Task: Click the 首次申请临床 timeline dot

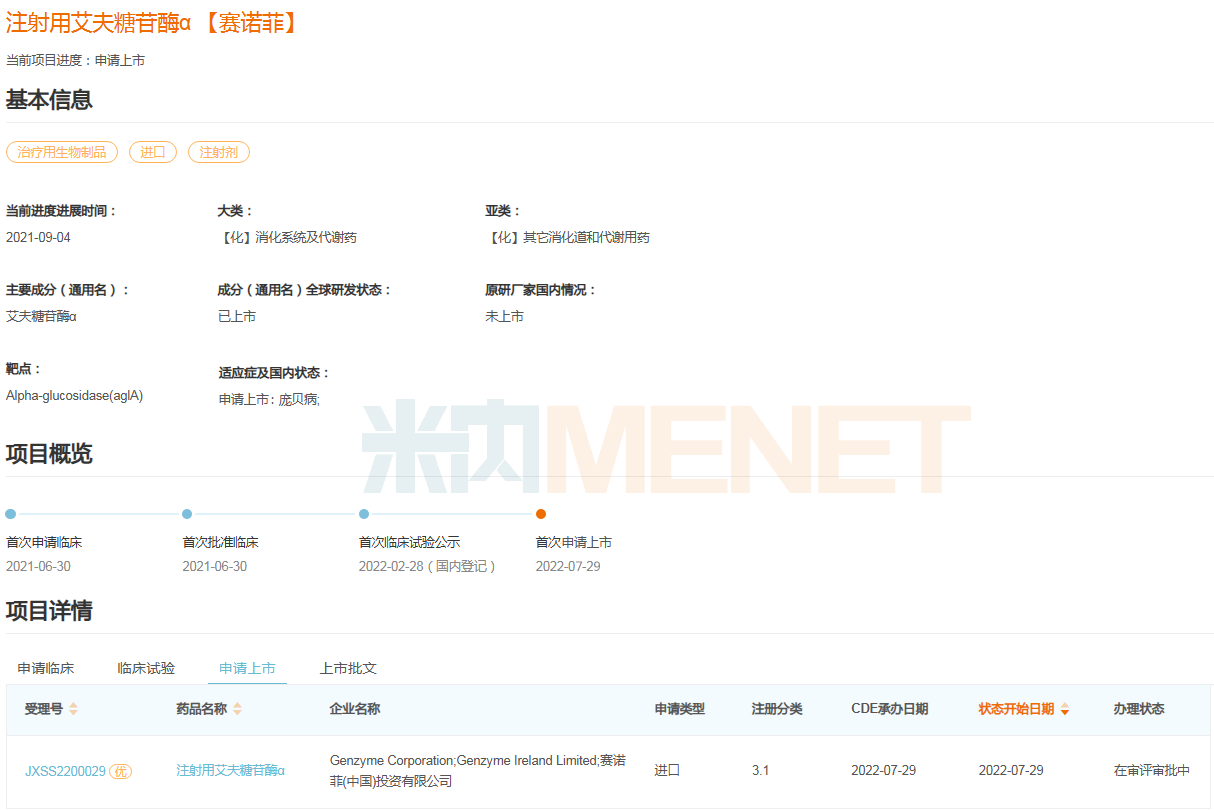Action: tap(11, 514)
